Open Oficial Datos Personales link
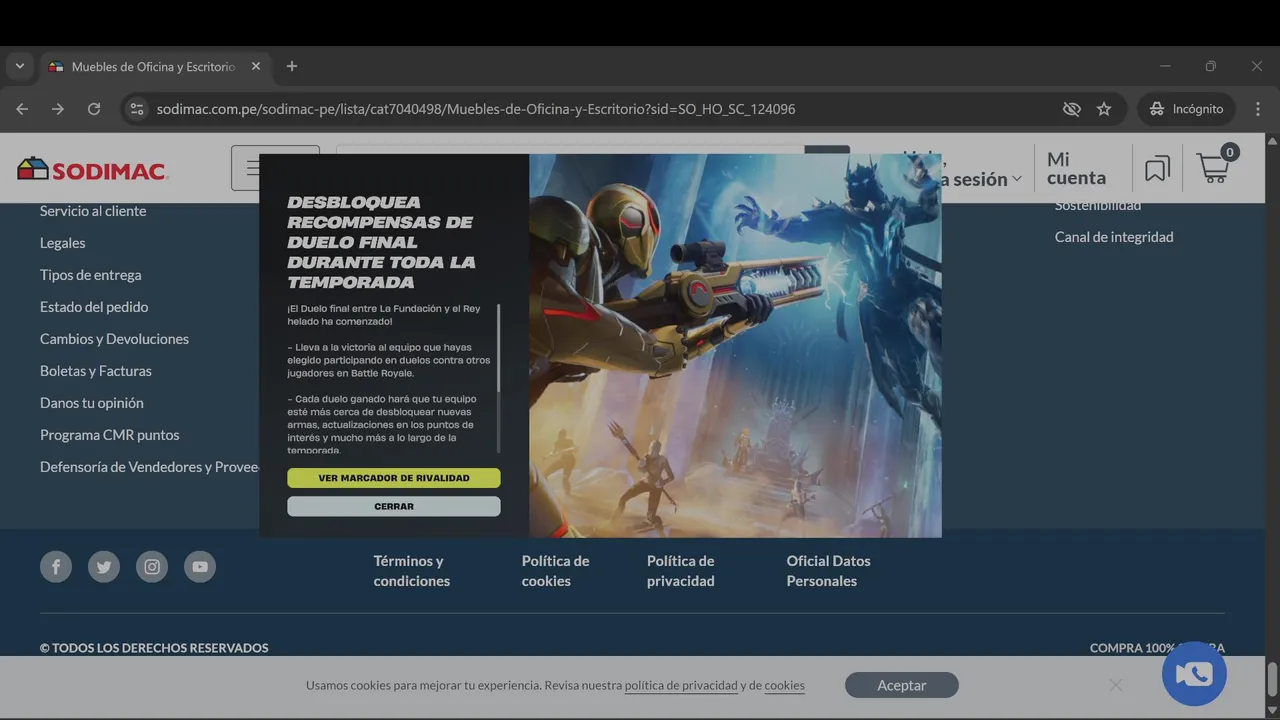The height and width of the screenshot is (720, 1280). (x=828, y=571)
